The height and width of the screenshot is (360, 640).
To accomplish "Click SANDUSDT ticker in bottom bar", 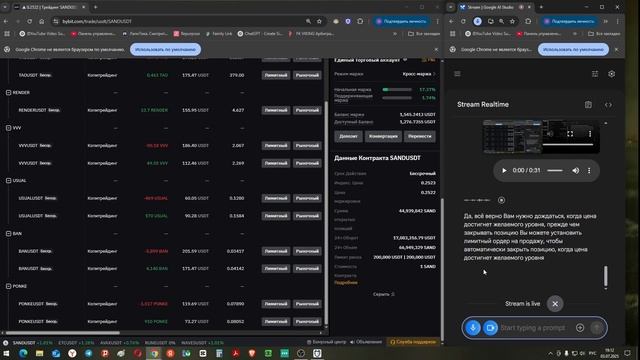I will [33, 343].
